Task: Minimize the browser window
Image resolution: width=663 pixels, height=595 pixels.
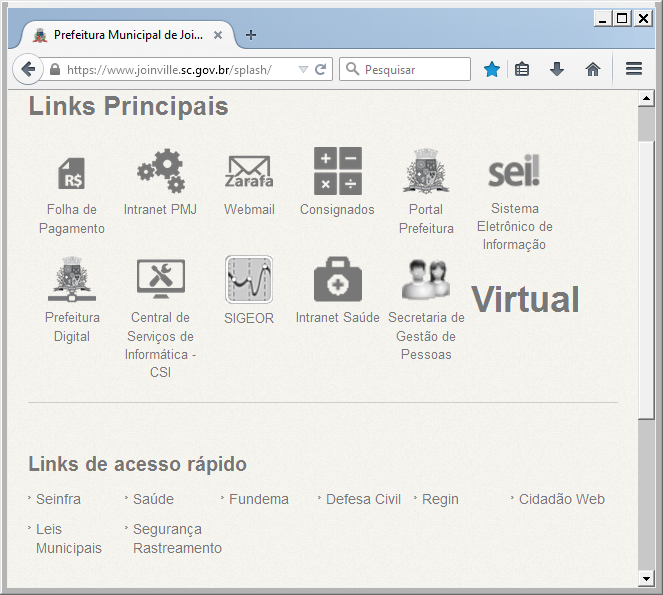Action: 603,19
